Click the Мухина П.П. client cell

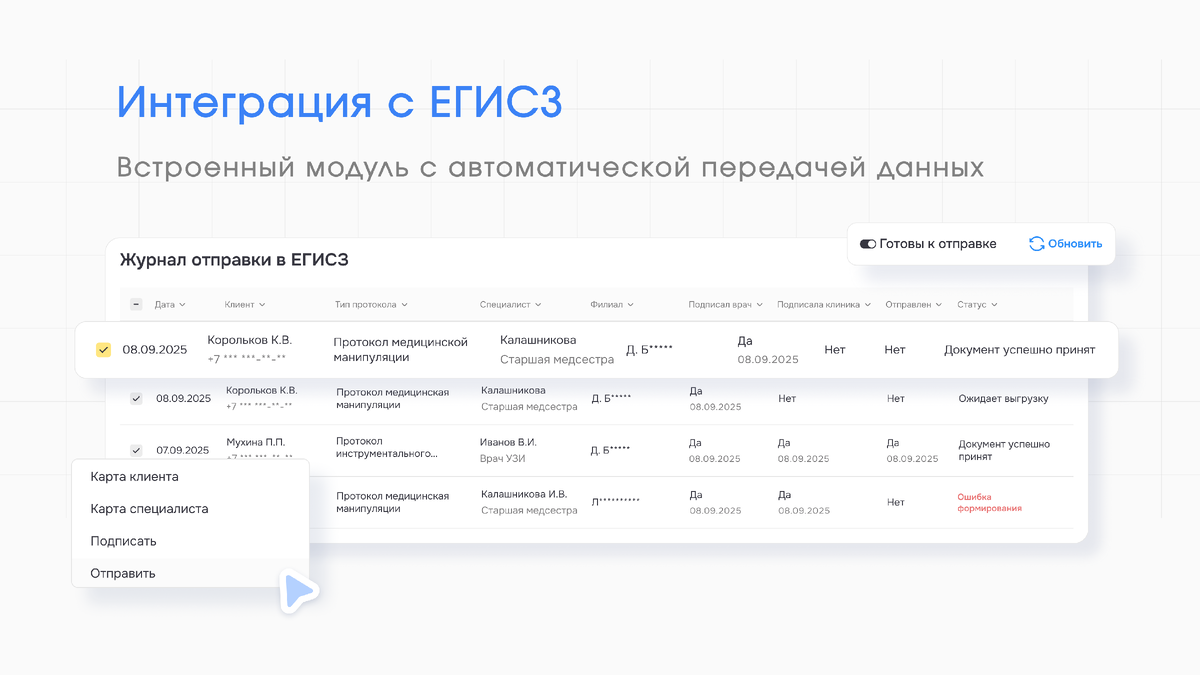(x=256, y=441)
